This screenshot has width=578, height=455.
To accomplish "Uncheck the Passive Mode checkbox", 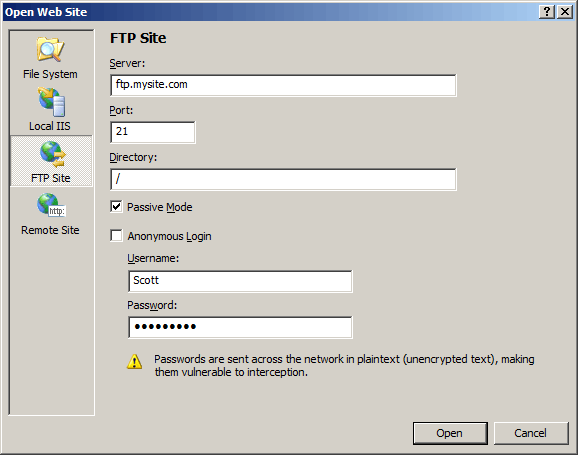I will tap(116, 207).
